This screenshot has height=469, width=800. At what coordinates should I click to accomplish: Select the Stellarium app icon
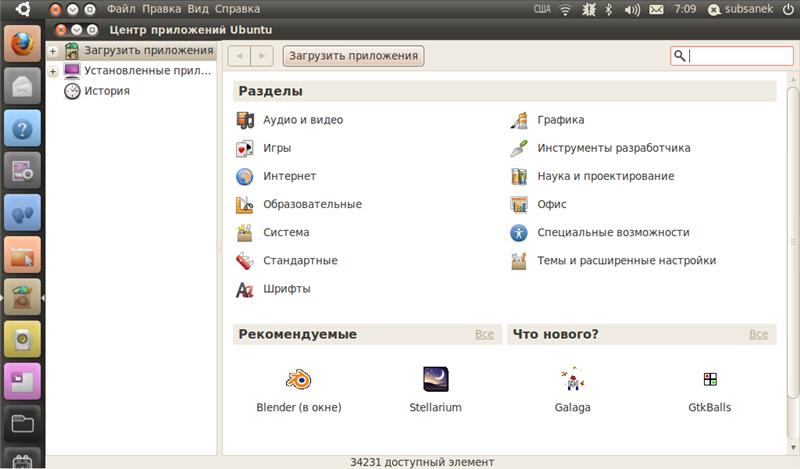click(436, 379)
